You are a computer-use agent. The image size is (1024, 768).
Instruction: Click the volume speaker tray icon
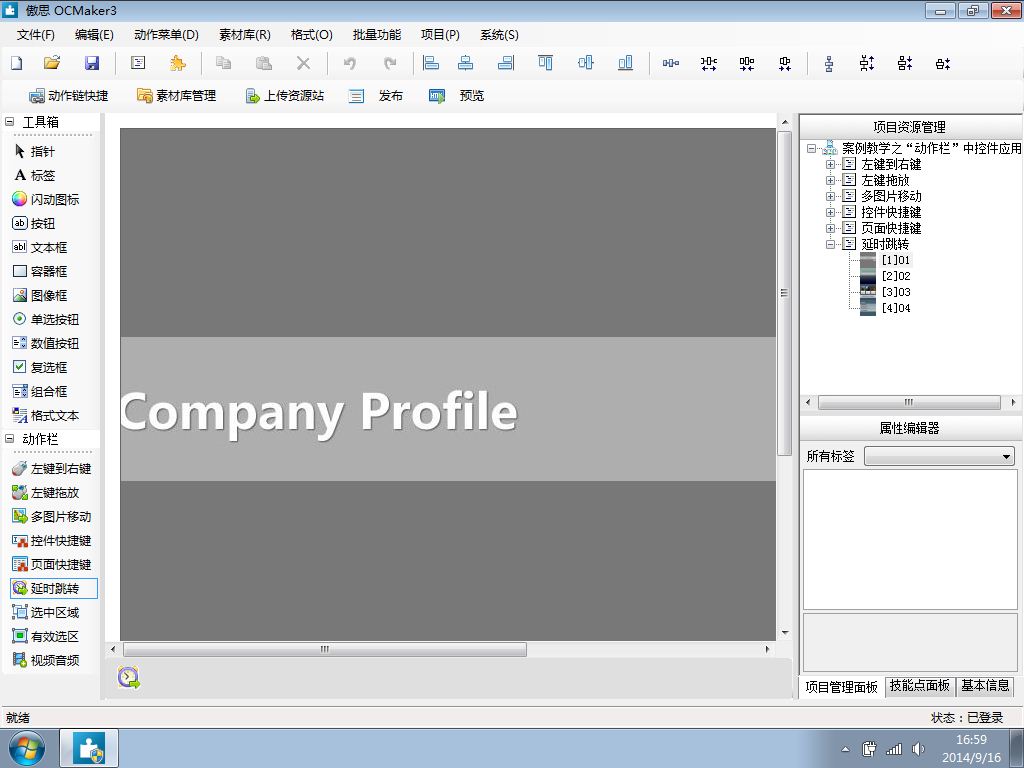pos(918,749)
